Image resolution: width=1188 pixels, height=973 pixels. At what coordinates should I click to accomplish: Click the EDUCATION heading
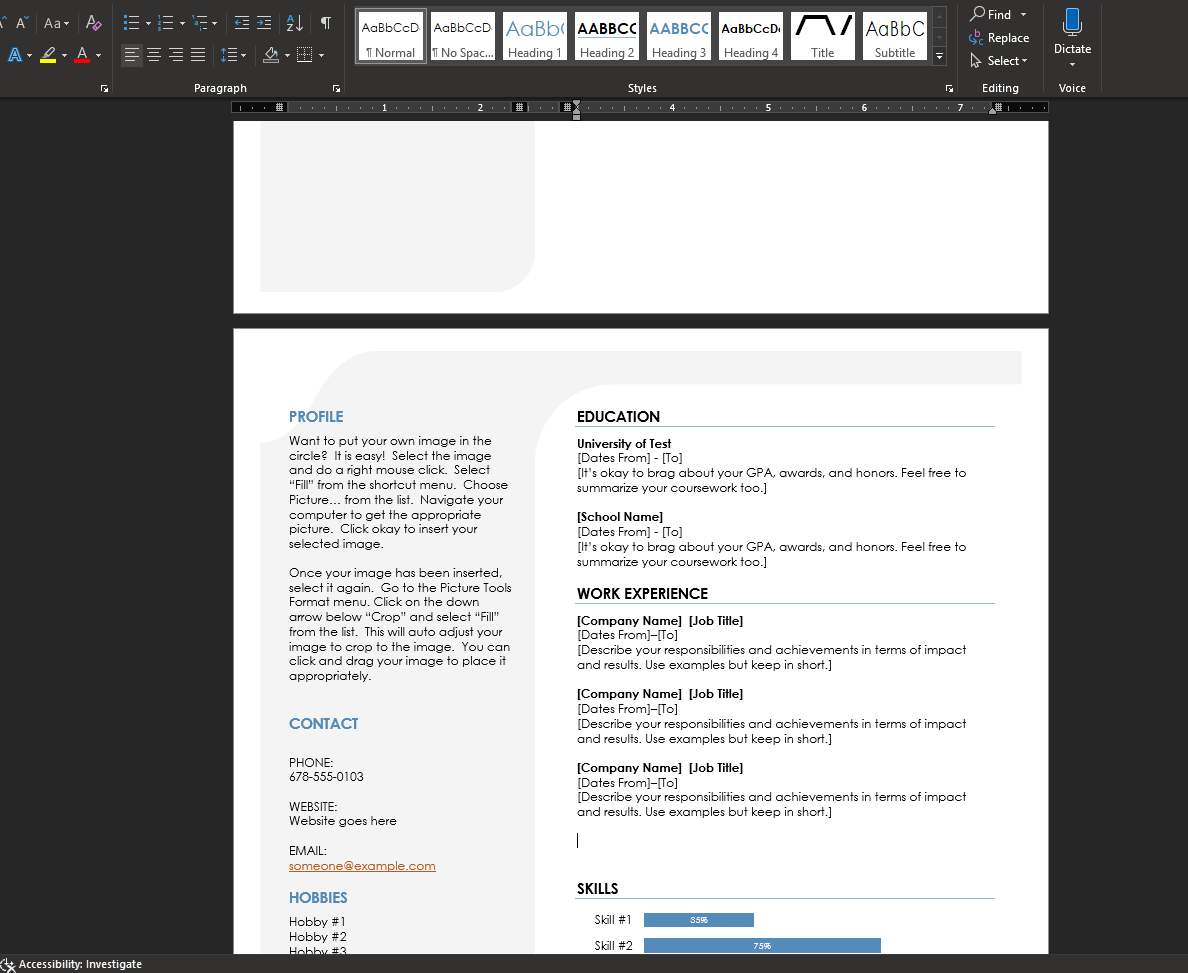(618, 417)
